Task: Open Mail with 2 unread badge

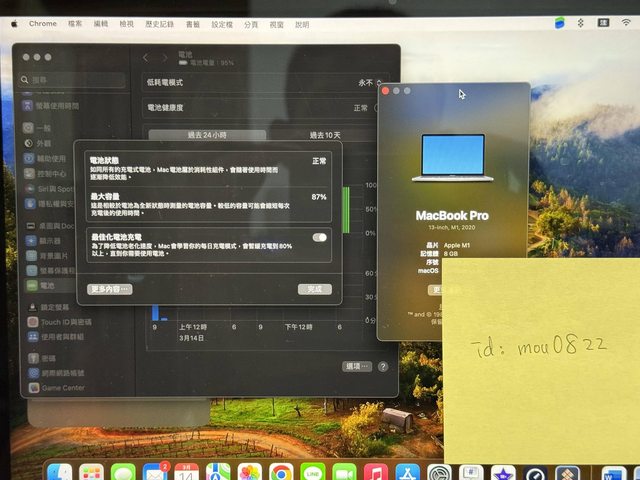Action: 155,473
